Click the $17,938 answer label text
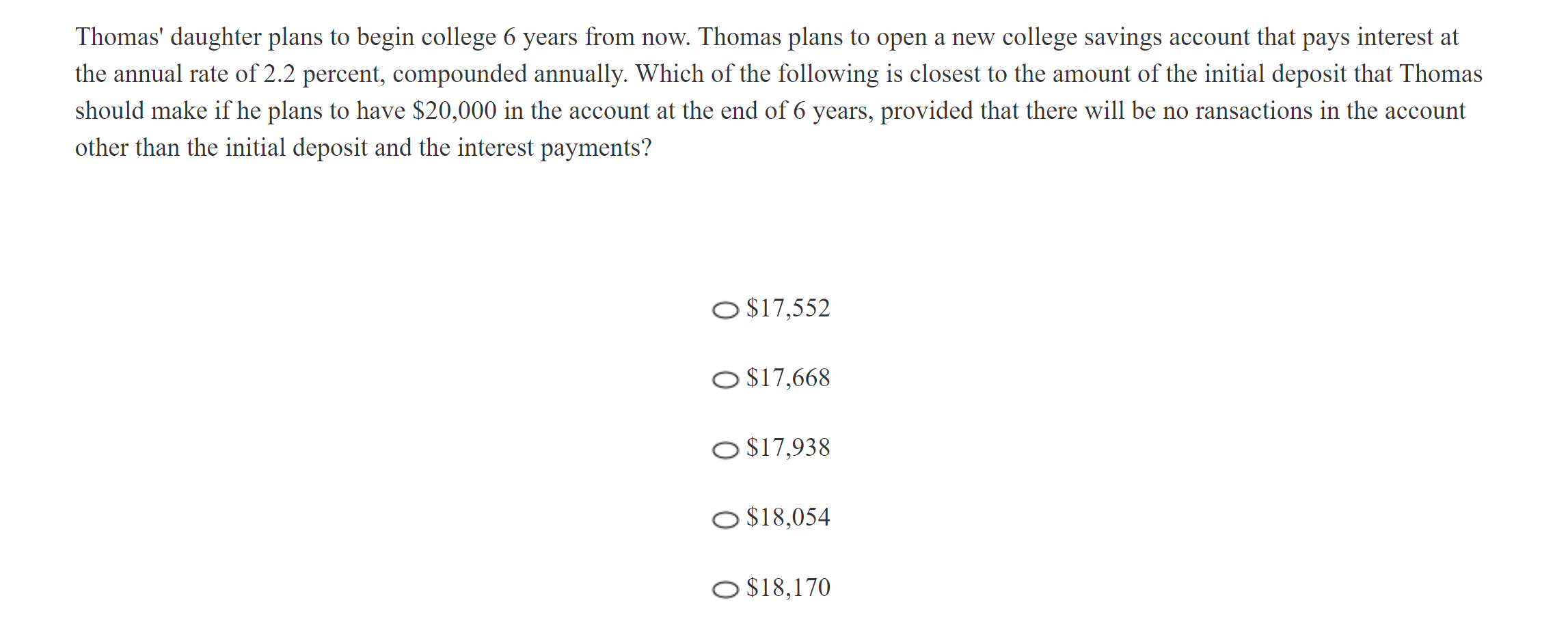This screenshot has height=639, width=1568. pos(788,448)
